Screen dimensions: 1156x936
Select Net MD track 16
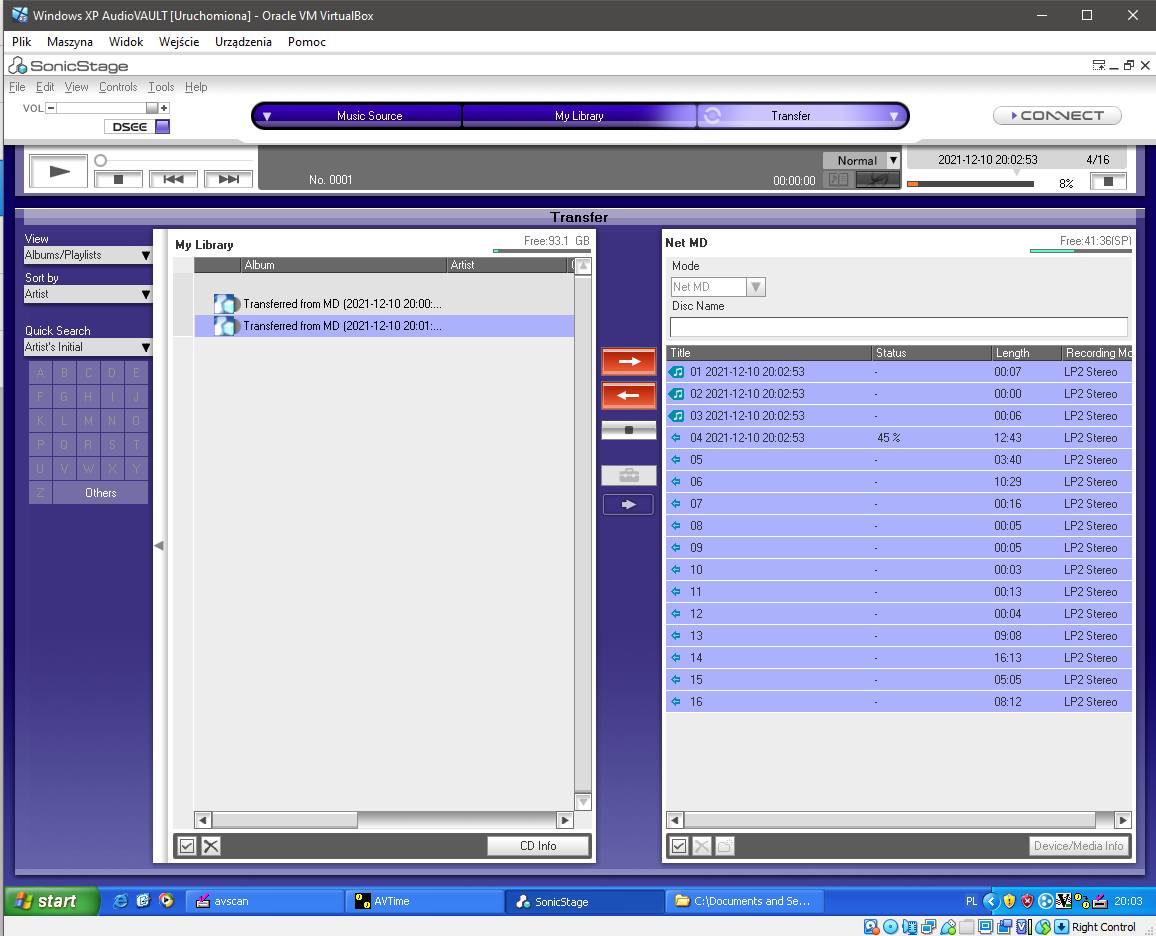click(x=898, y=702)
